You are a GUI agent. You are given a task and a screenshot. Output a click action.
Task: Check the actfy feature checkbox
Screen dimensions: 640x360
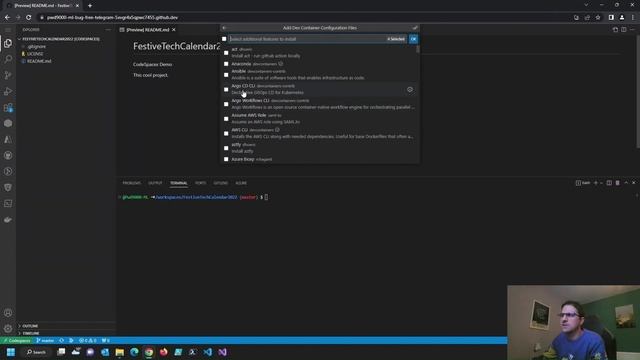pos(226,148)
